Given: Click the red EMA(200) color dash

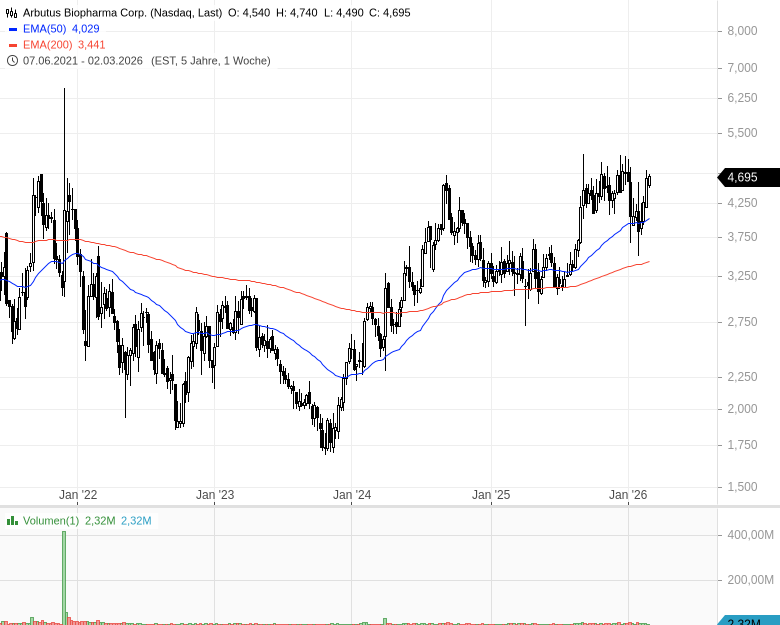Looking at the screenshot, I should click(x=12, y=45).
